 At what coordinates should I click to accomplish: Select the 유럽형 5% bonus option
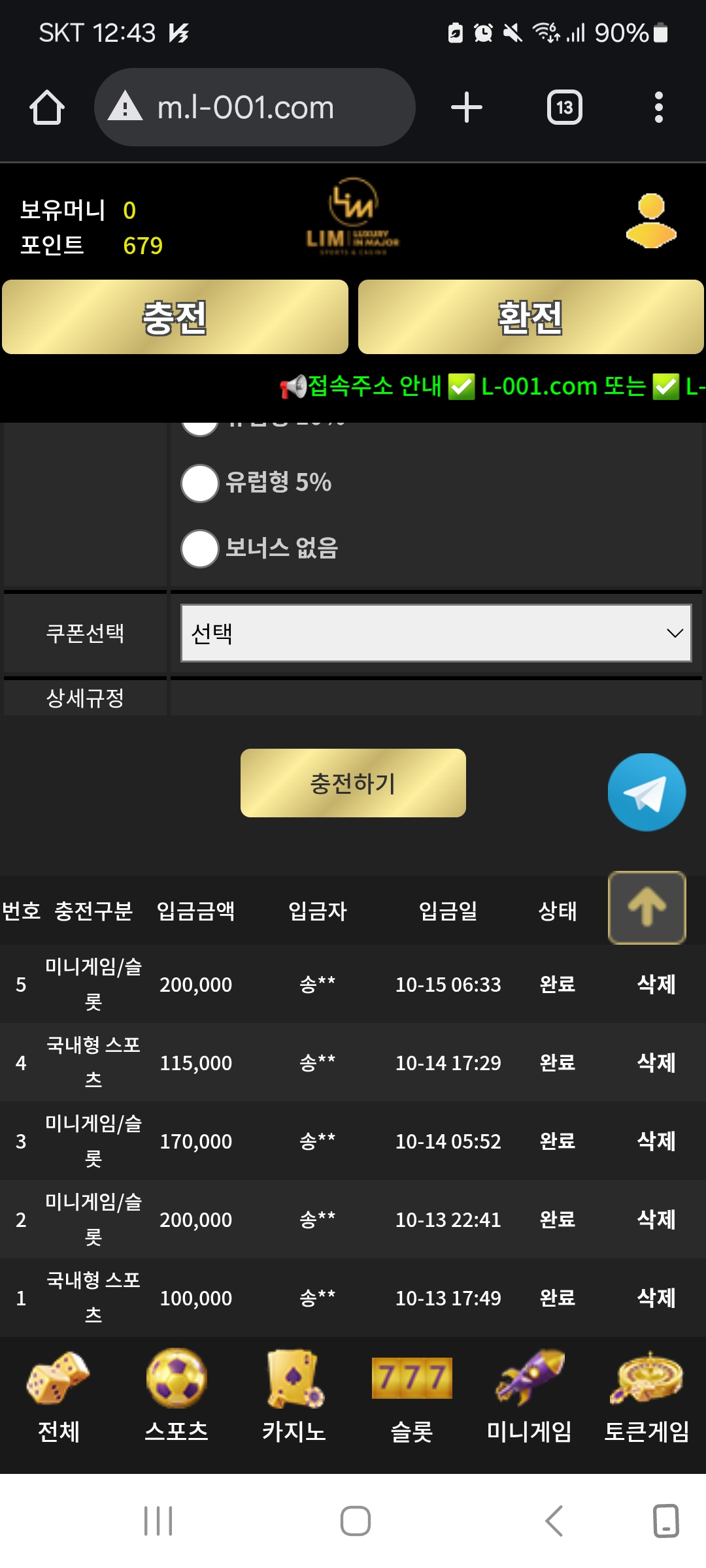coord(200,483)
